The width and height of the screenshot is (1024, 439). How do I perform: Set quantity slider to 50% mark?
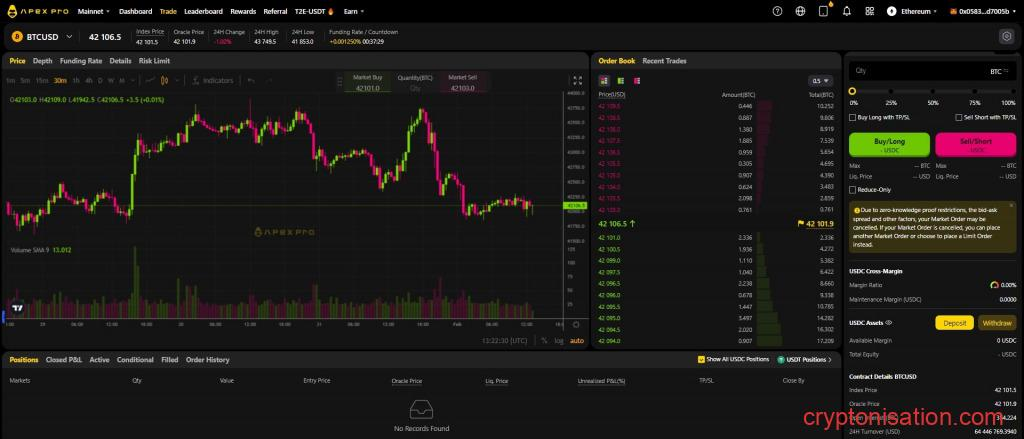tap(933, 91)
